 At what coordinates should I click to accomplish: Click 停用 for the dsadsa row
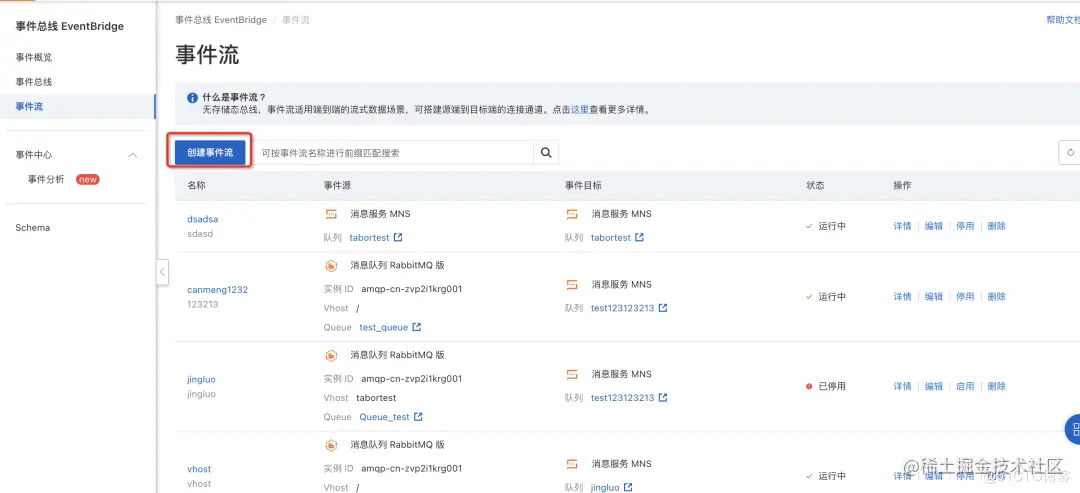click(965, 226)
